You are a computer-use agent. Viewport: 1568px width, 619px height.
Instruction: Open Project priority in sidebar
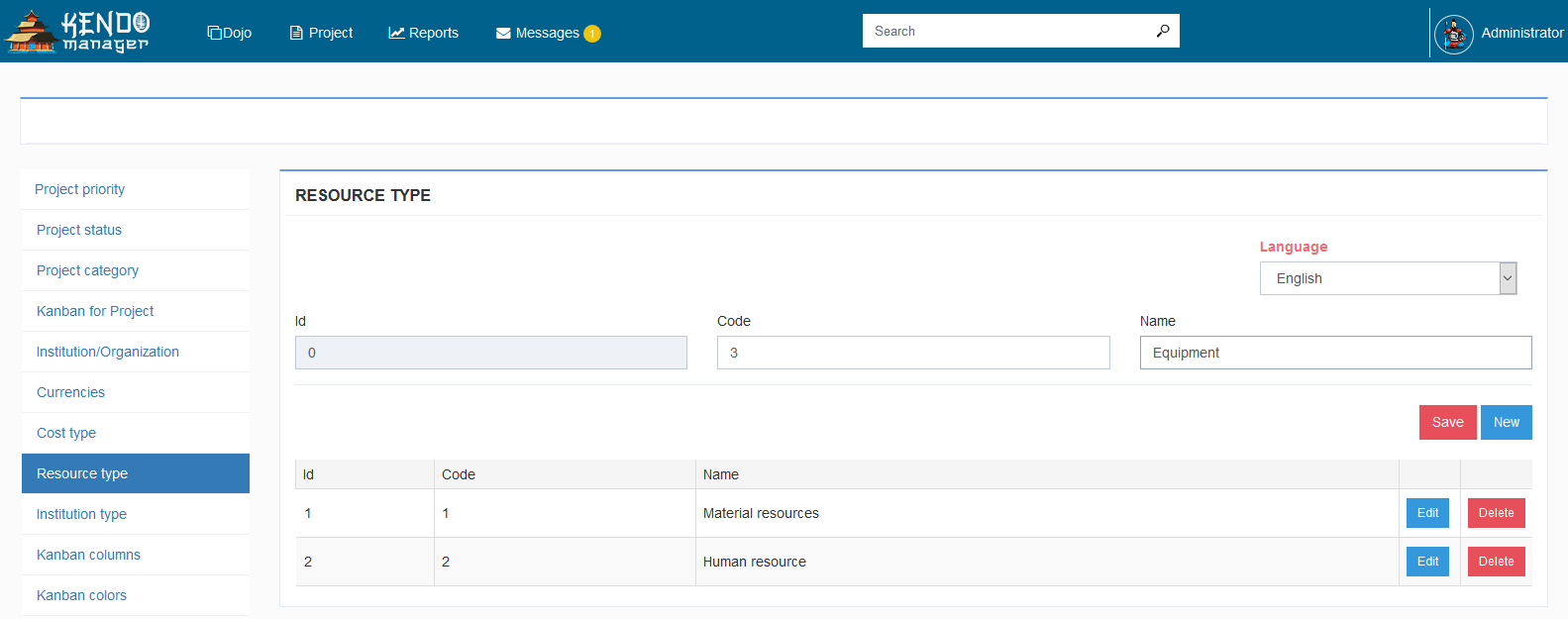[x=136, y=189]
